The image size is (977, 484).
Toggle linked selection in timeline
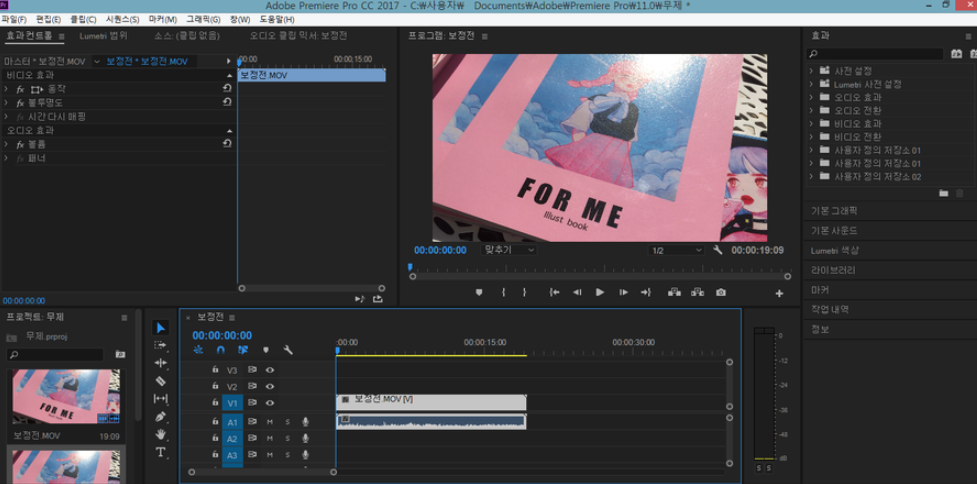[x=243, y=350]
